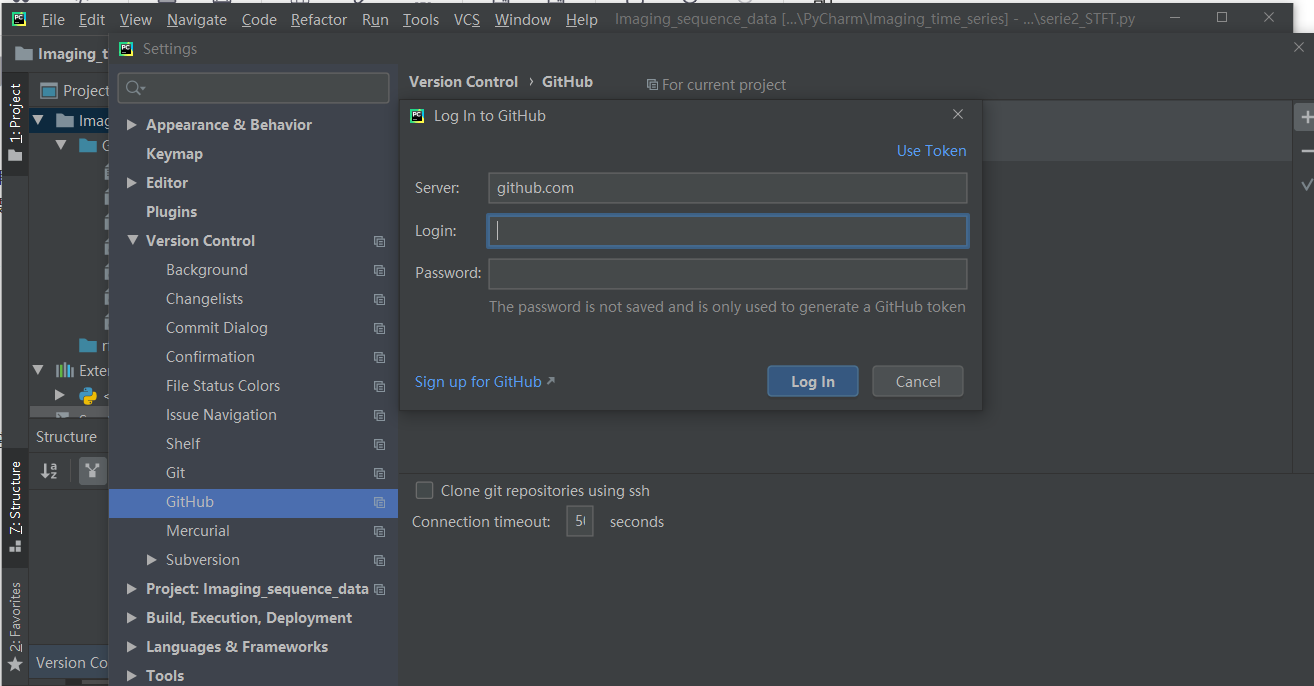Click the Use Token link
1314x686 pixels.
tap(931, 151)
